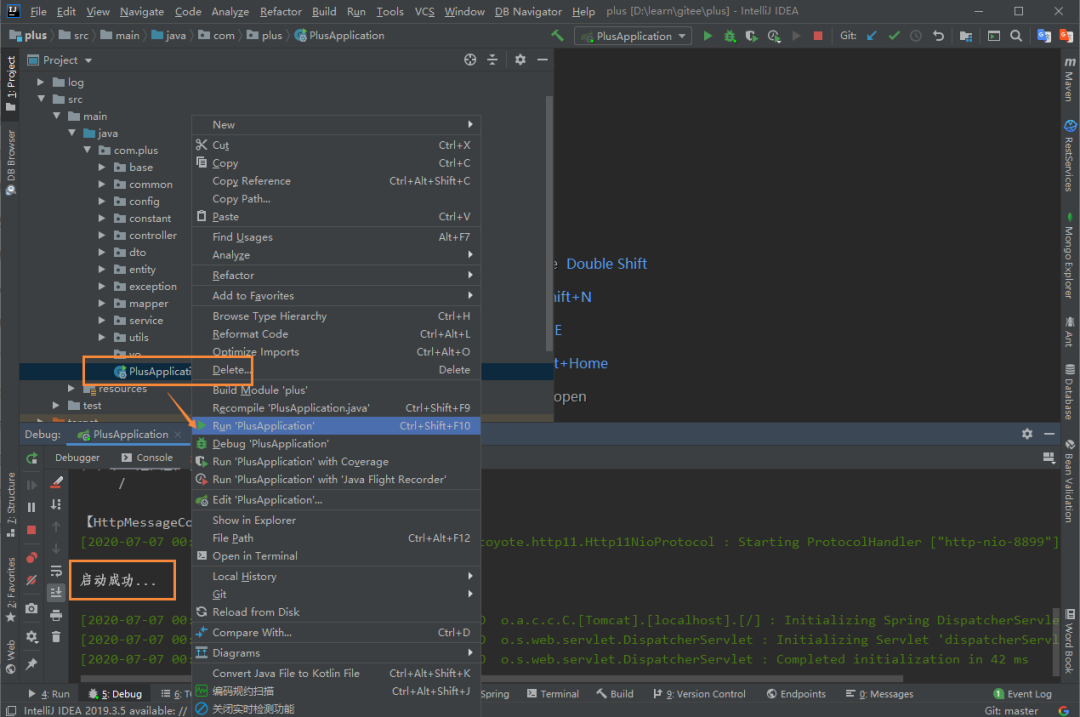Expand the controller package
This screenshot has height=717, width=1080.
click(x=102, y=235)
